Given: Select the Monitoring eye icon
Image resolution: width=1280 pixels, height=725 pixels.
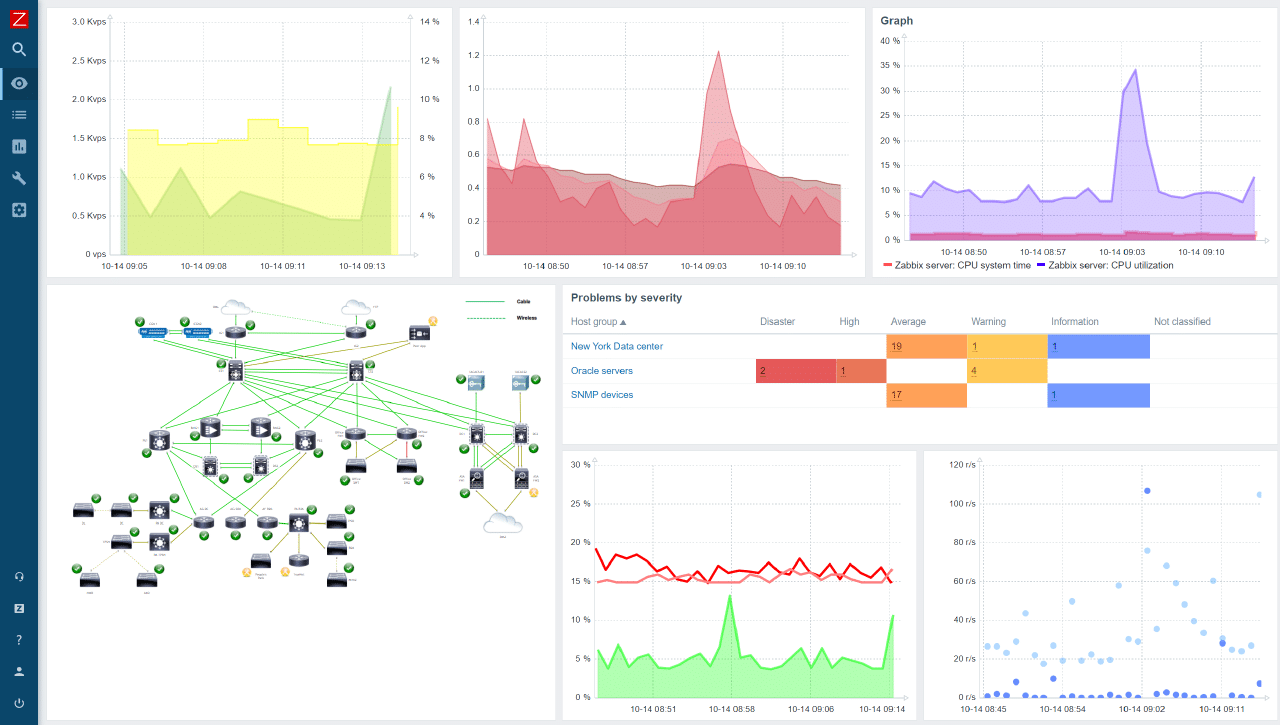Looking at the screenshot, I should click(19, 82).
